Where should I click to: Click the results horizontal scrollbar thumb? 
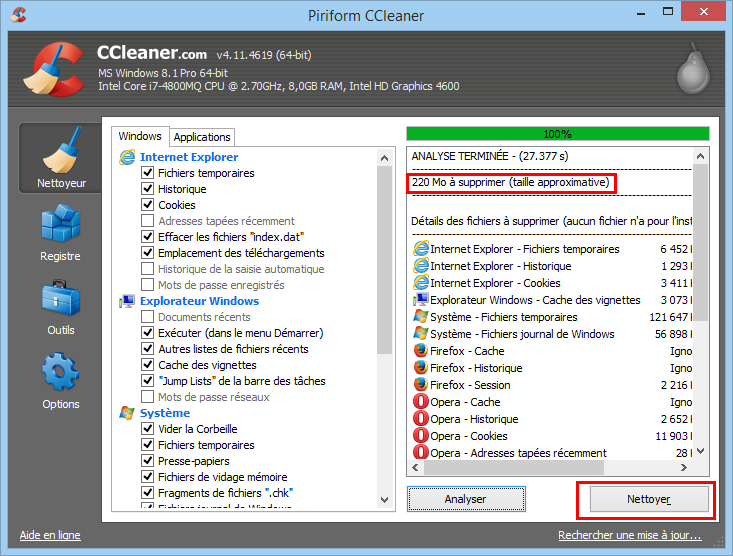click(x=514, y=467)
